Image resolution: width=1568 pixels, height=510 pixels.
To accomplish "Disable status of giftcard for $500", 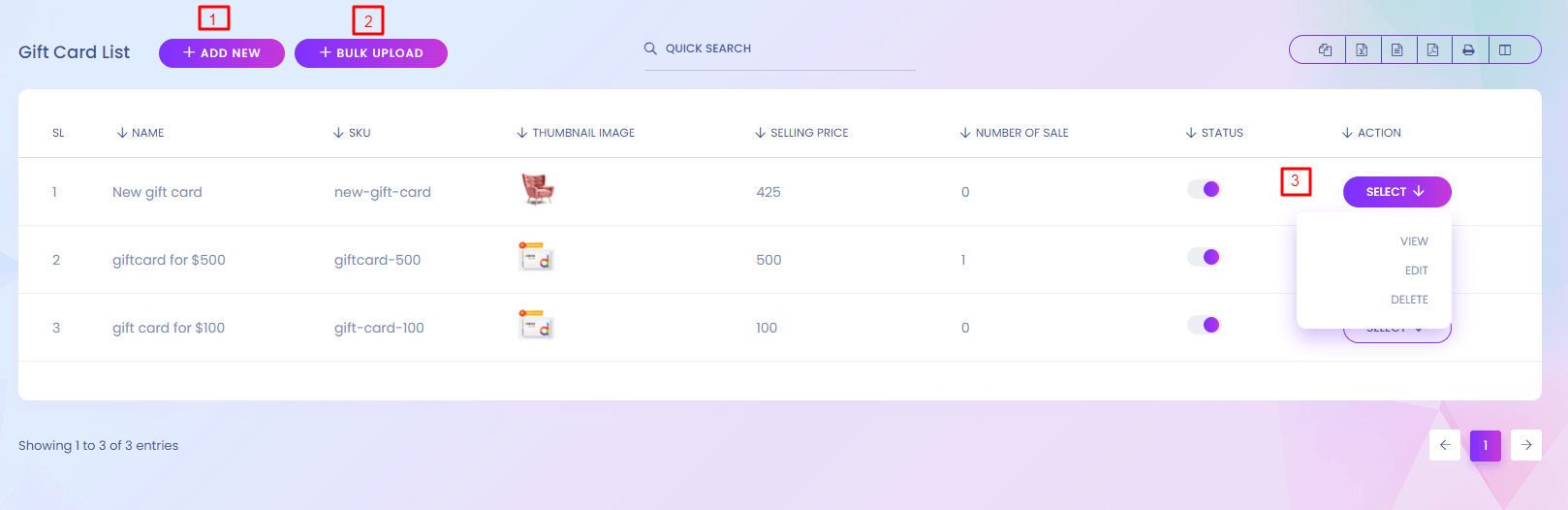I will [x=1204, y=257].
